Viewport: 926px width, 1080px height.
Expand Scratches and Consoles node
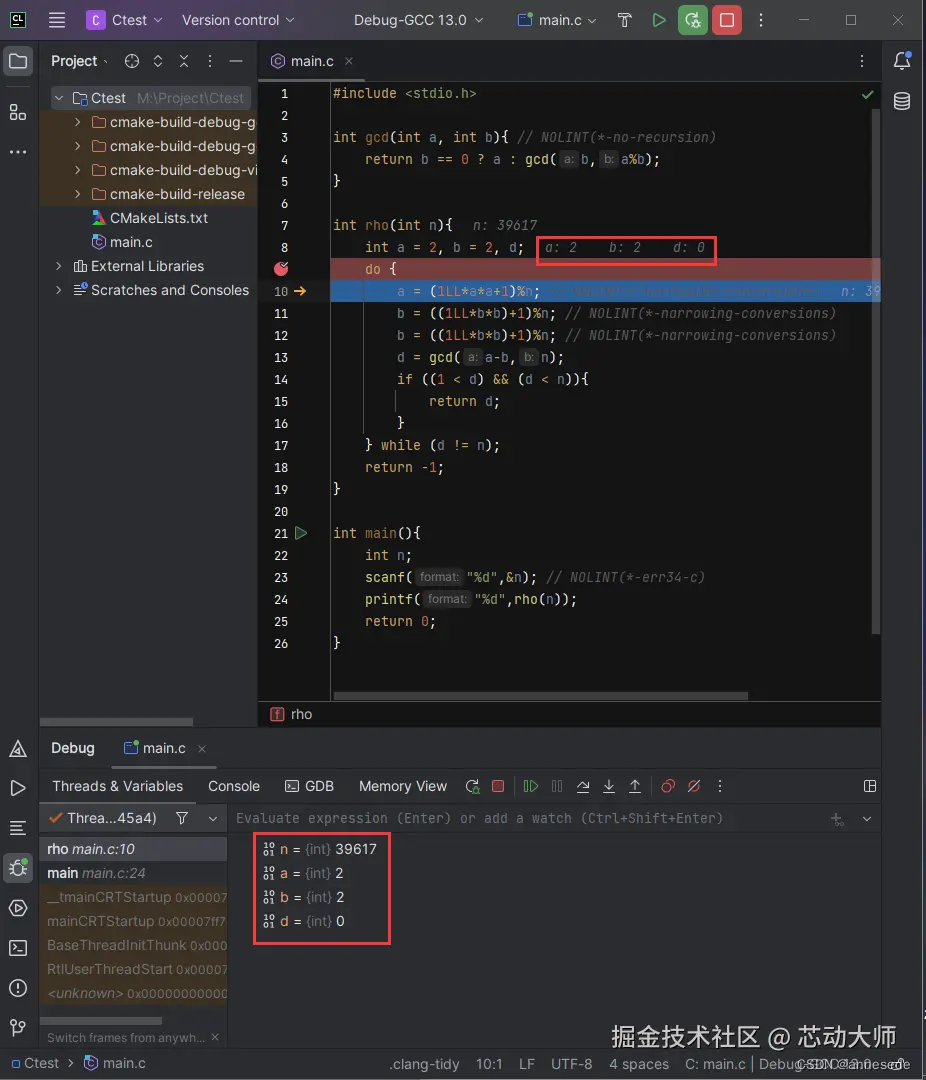(59, 290)
